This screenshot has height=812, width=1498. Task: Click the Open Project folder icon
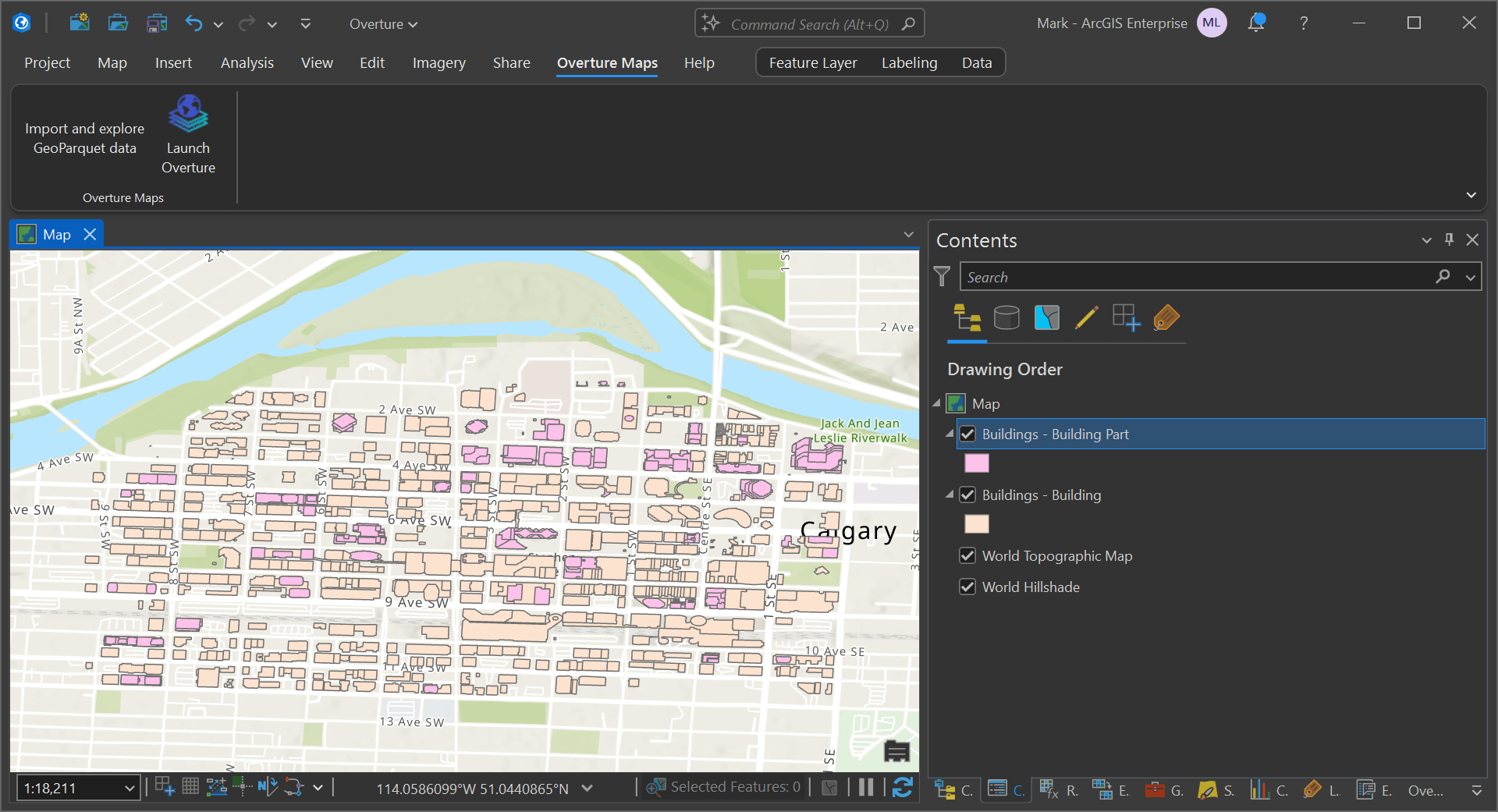[x=118, y=23]
